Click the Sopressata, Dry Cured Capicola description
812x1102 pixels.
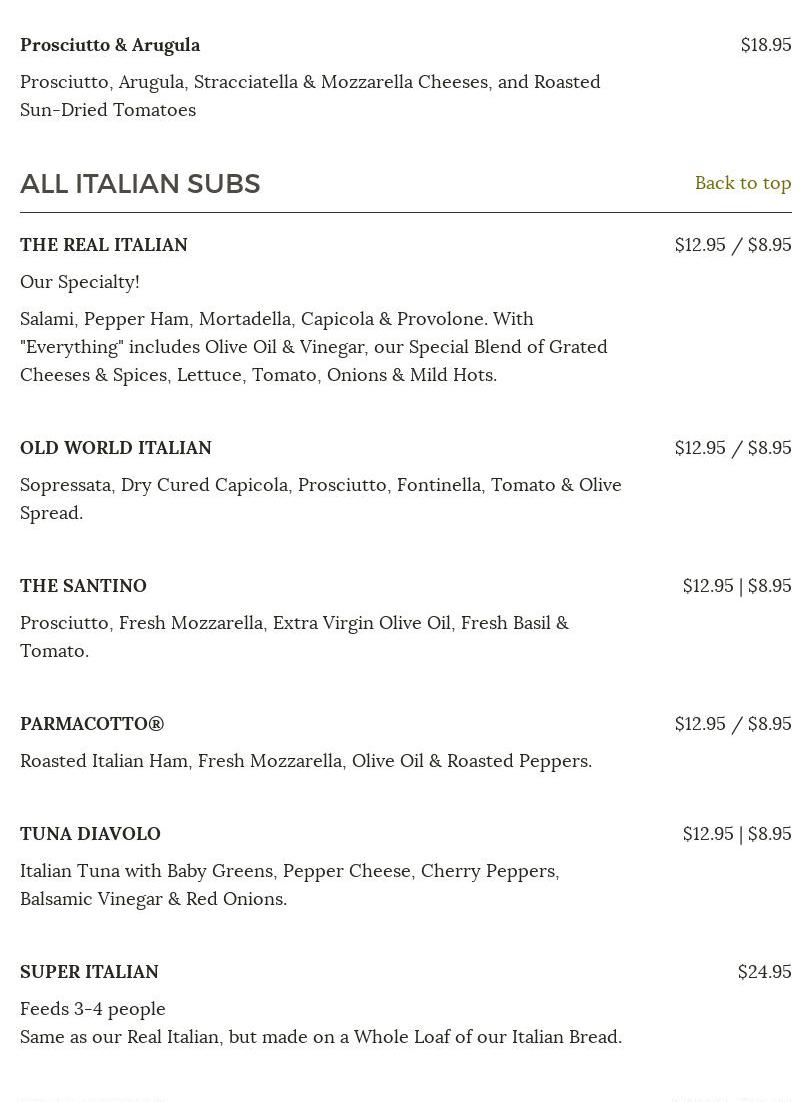click(x=320, y=498)
